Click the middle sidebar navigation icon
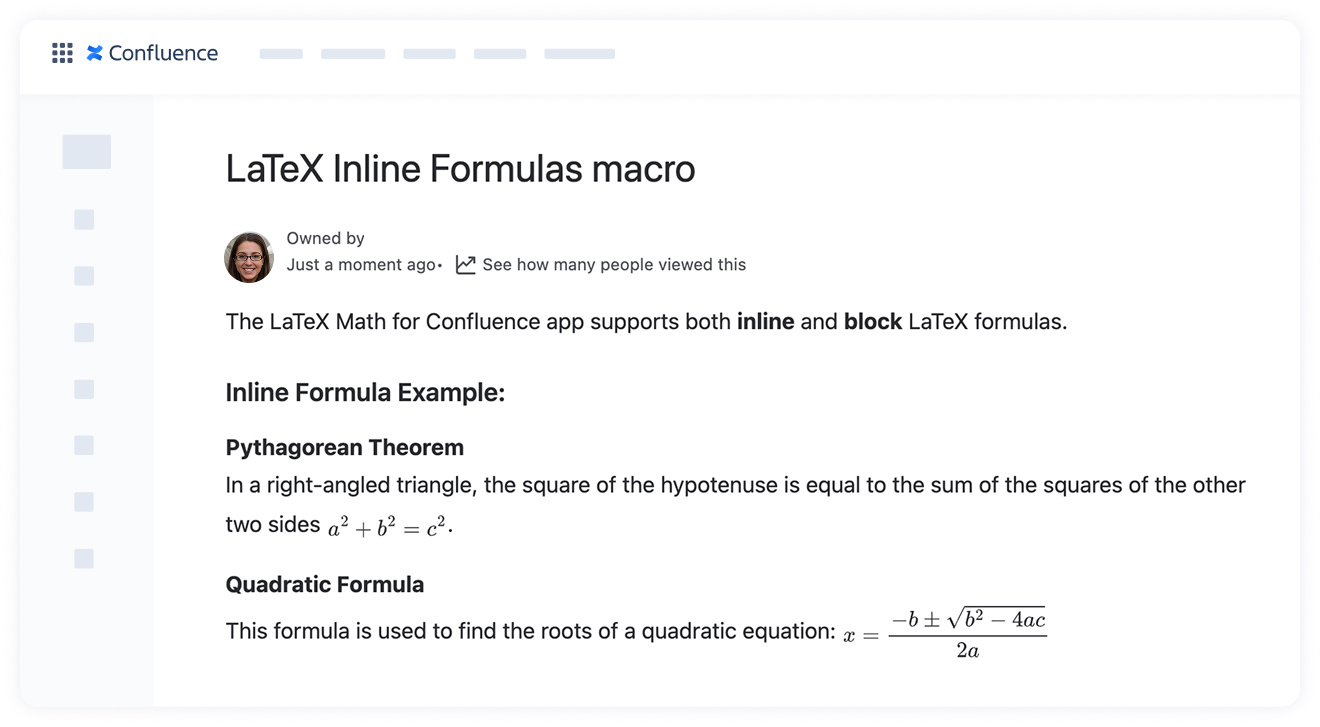 [x=84, y=389]
